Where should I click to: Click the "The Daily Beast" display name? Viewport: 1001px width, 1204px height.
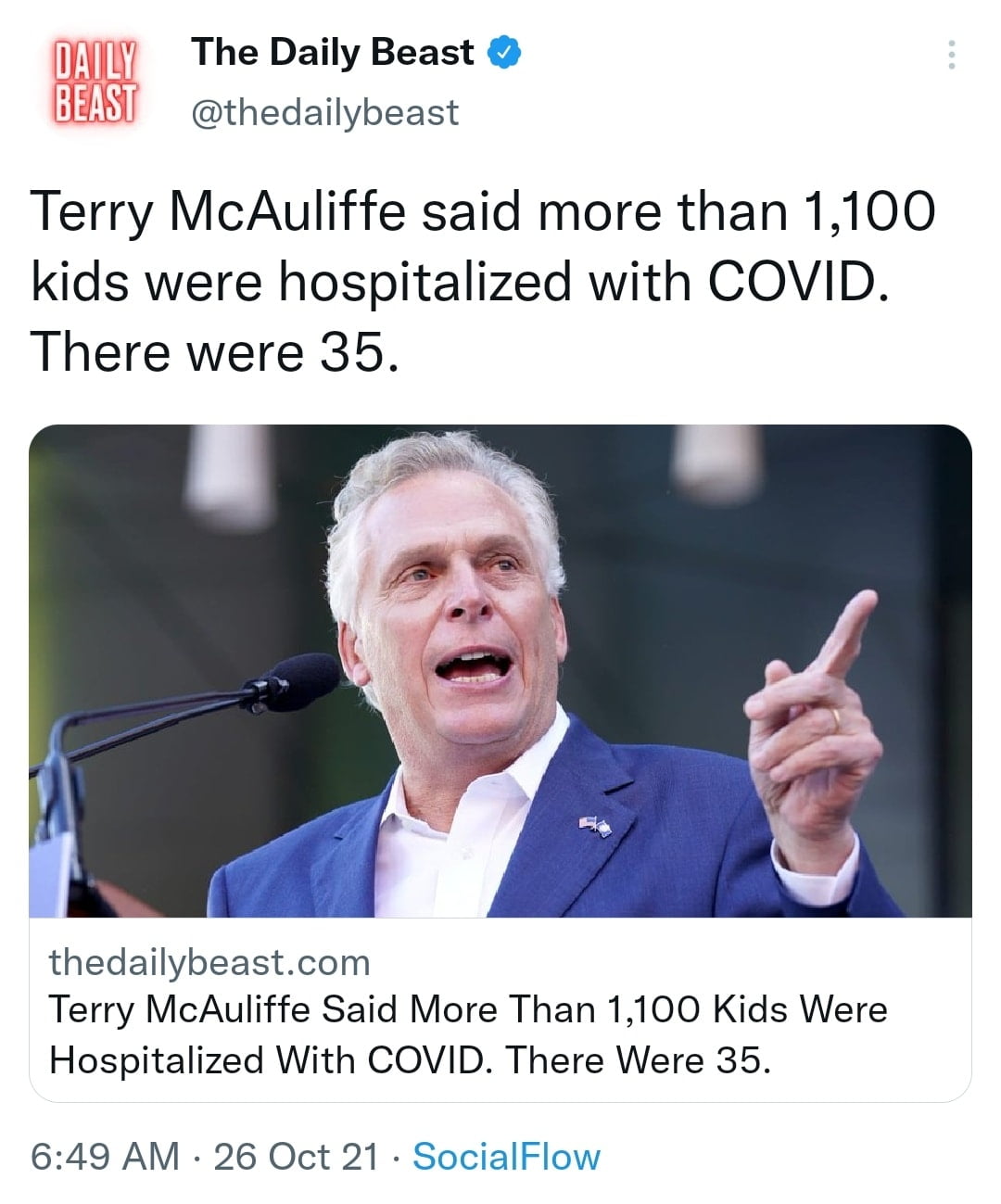click(332, 53)
